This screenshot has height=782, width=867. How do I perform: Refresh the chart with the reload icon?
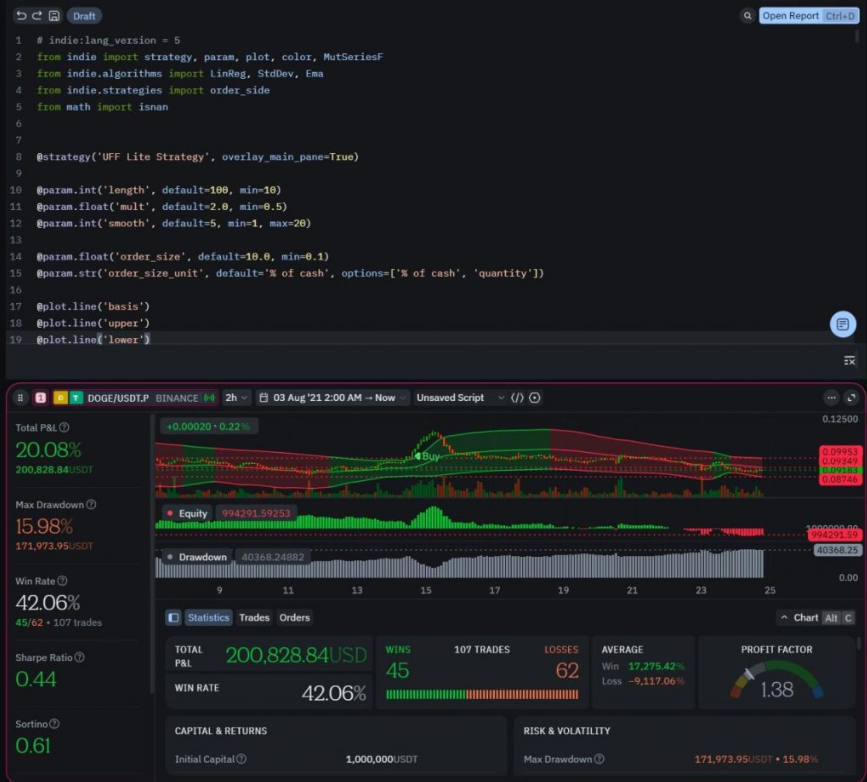851,397
